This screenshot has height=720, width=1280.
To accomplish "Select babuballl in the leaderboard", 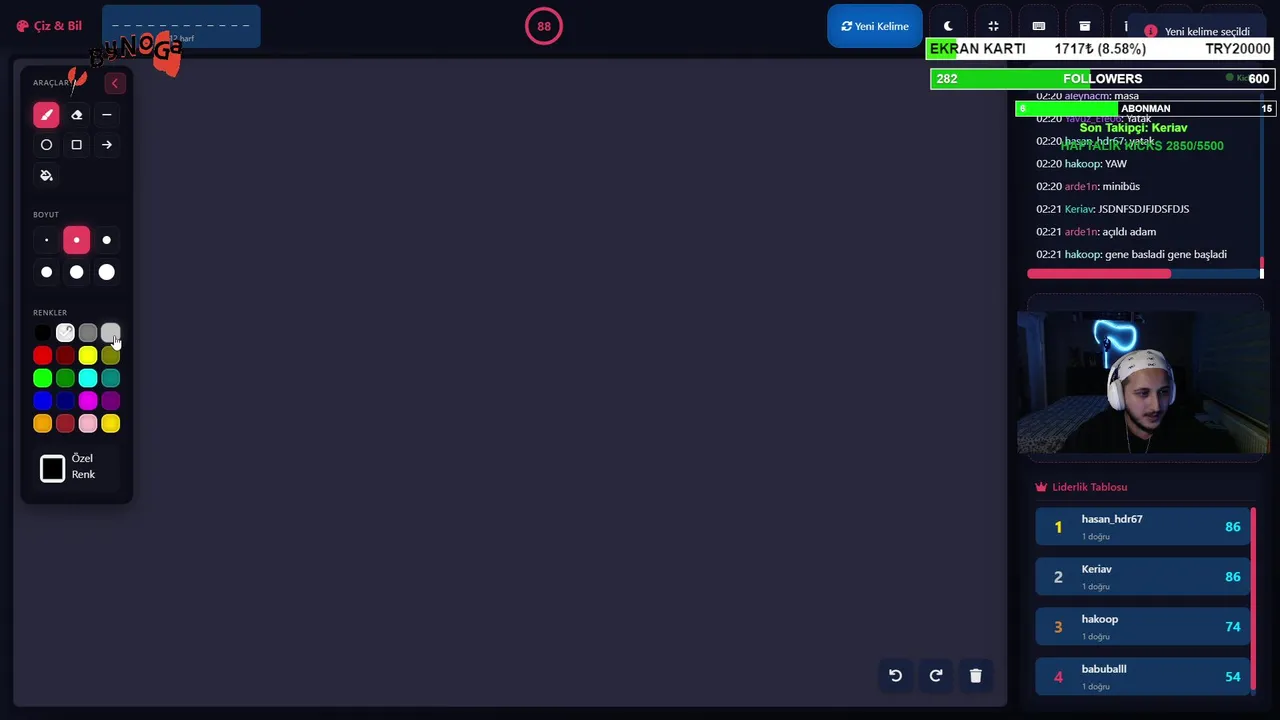I will 1143,677.
